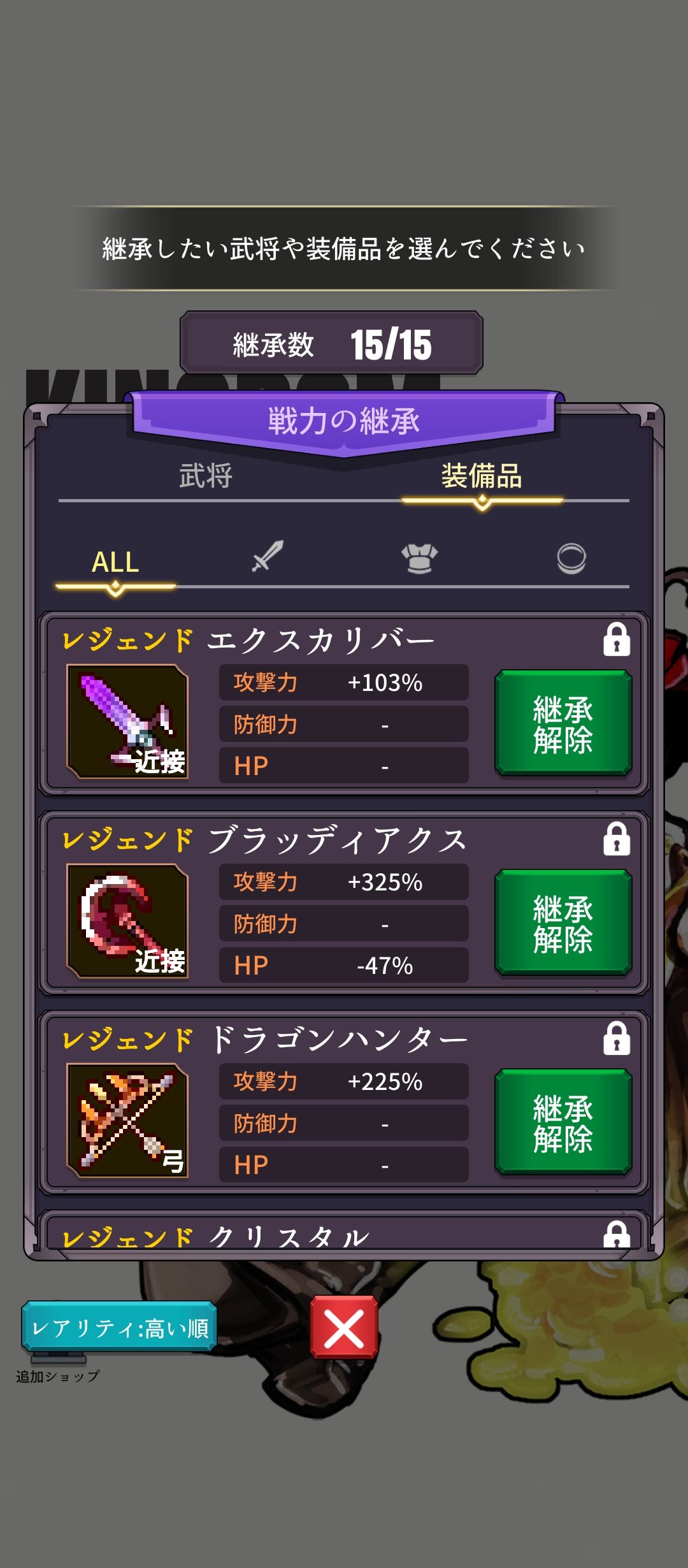Toggle lock on ブラッディアクス
The image size is (688, 1568).
[617, 839]
